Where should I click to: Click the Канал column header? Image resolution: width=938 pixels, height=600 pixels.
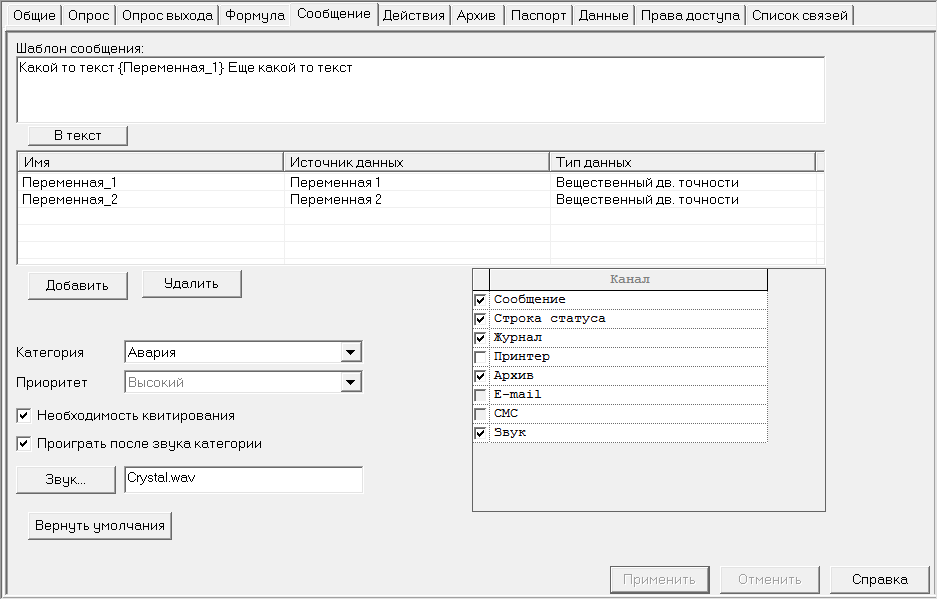[x=629, y=279]
